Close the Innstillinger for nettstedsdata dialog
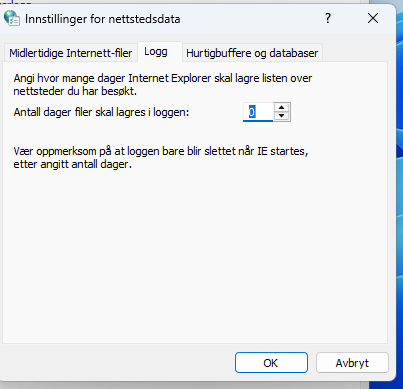The image size is (403, 389). (x=373, y=18)
